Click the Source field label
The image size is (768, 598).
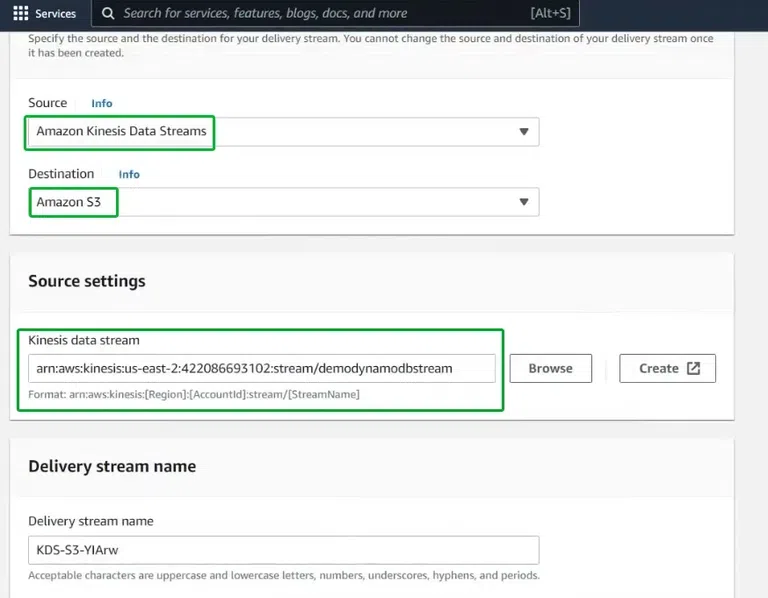point(48,103)
